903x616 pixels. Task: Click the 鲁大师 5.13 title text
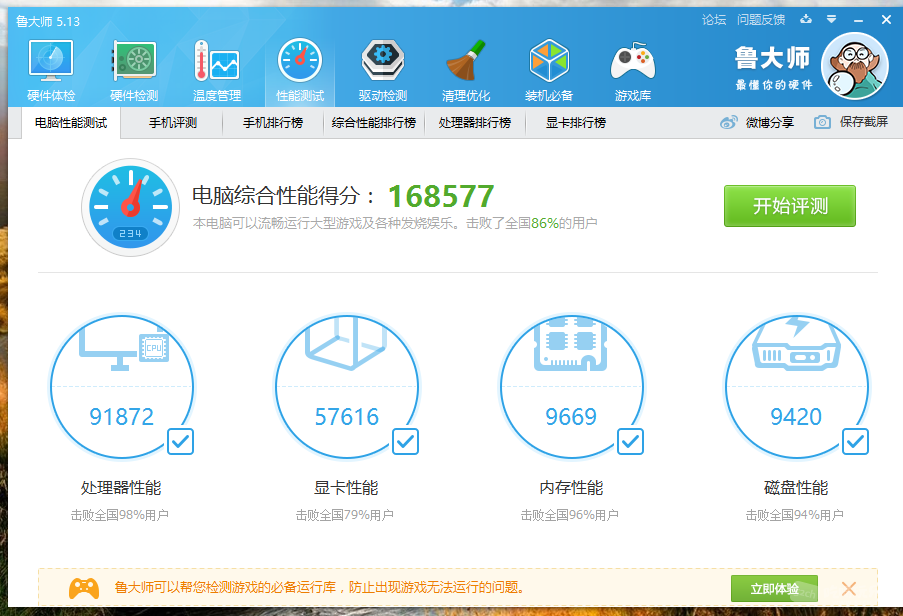pyautogui.click(x=48, y=22)
